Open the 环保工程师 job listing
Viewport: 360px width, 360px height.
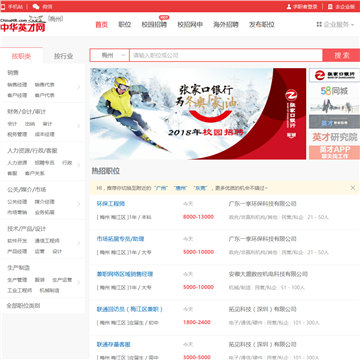pyautogui.click(x=111, y=204)
